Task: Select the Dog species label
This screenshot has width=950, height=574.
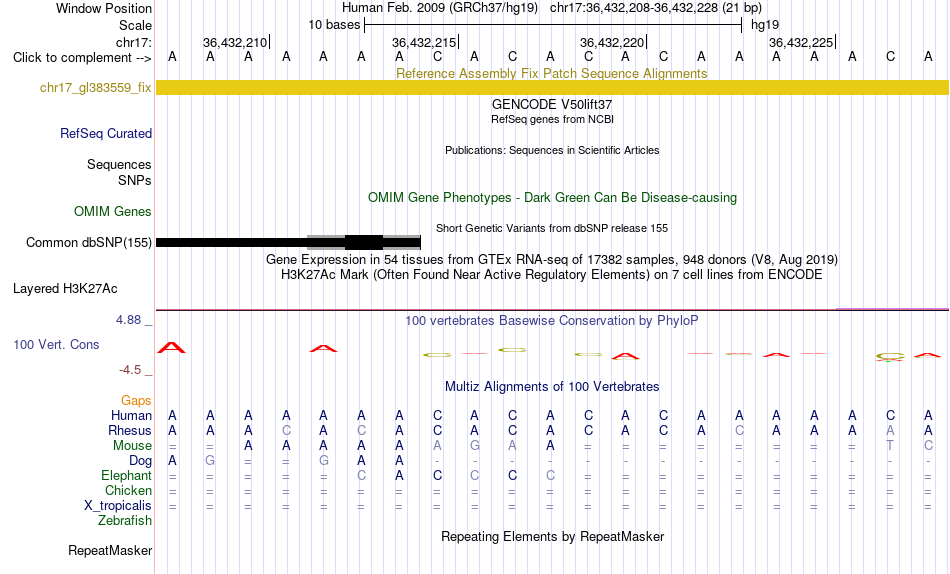Action: [140, 461]
